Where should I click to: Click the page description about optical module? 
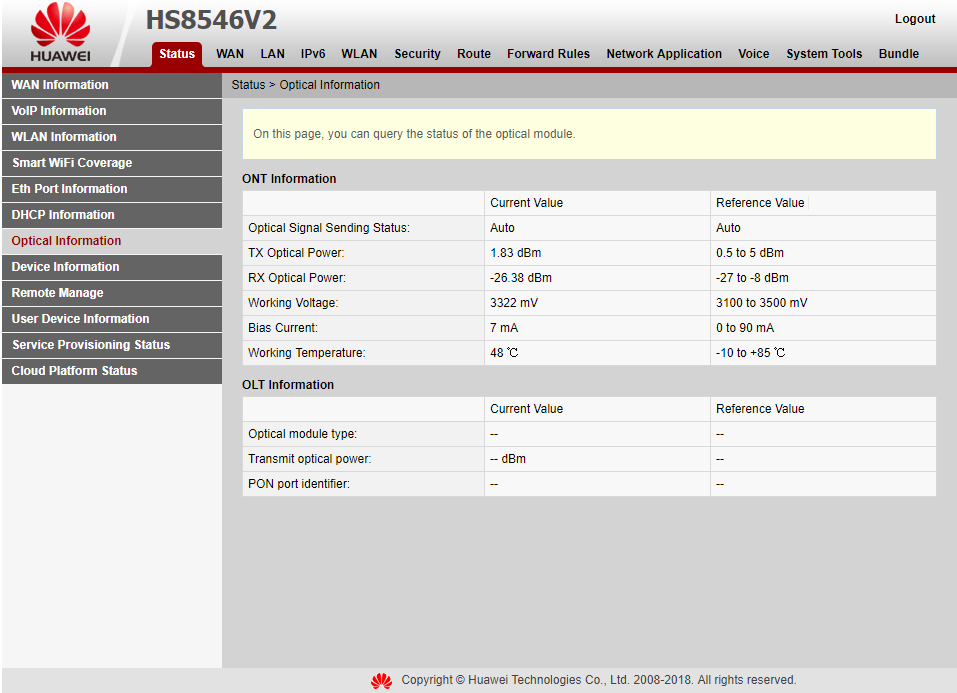pos(414,134)
